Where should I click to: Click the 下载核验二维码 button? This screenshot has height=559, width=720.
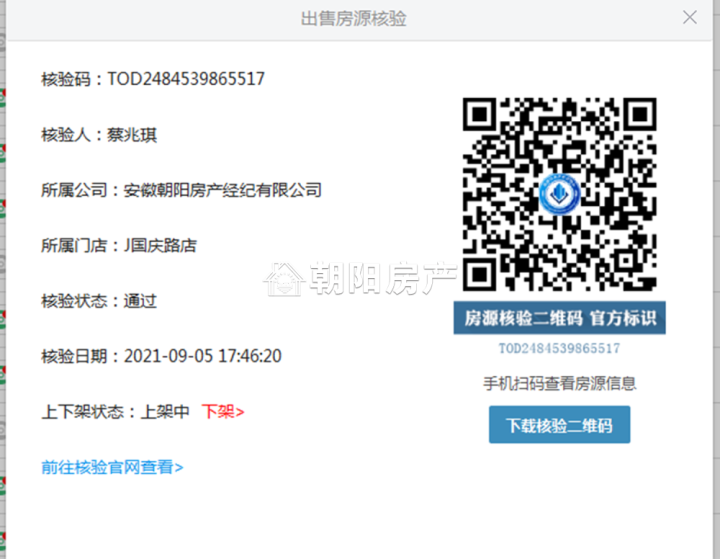pos(559,425)
